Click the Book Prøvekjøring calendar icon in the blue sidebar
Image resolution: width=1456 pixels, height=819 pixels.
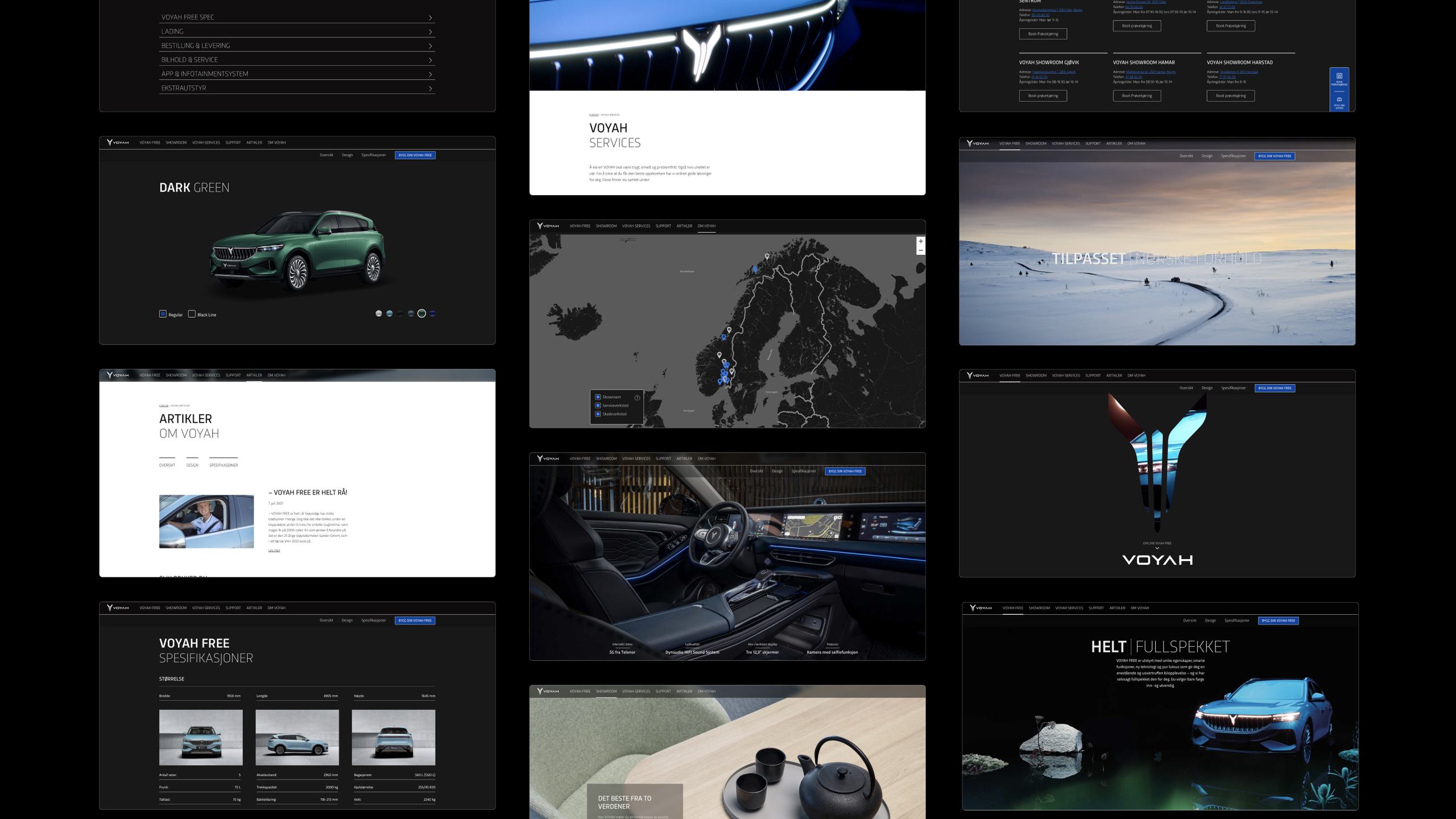click(x=1339, y=76)
